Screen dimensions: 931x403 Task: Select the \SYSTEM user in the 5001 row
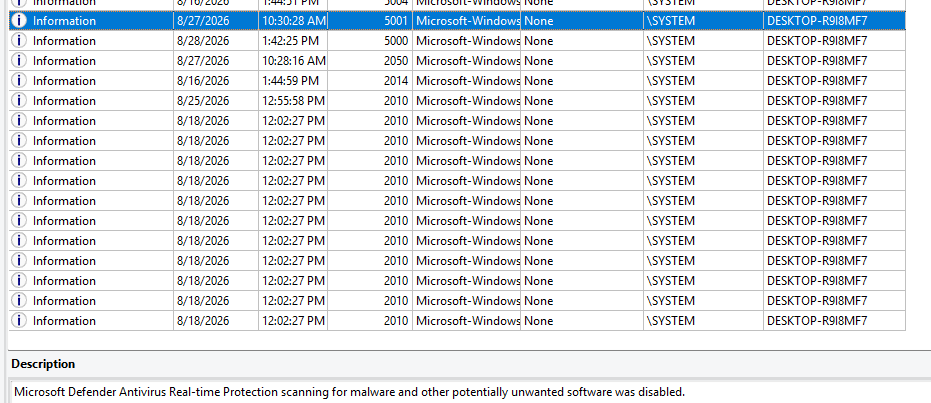pyautogui.click(x=670, y=21)
